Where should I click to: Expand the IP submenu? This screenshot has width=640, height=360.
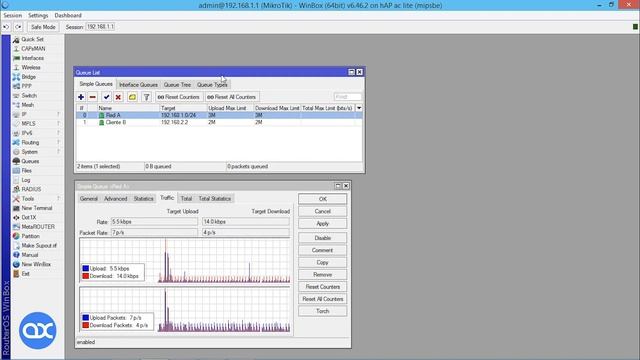pyautogui.click(x=58, y=114)
